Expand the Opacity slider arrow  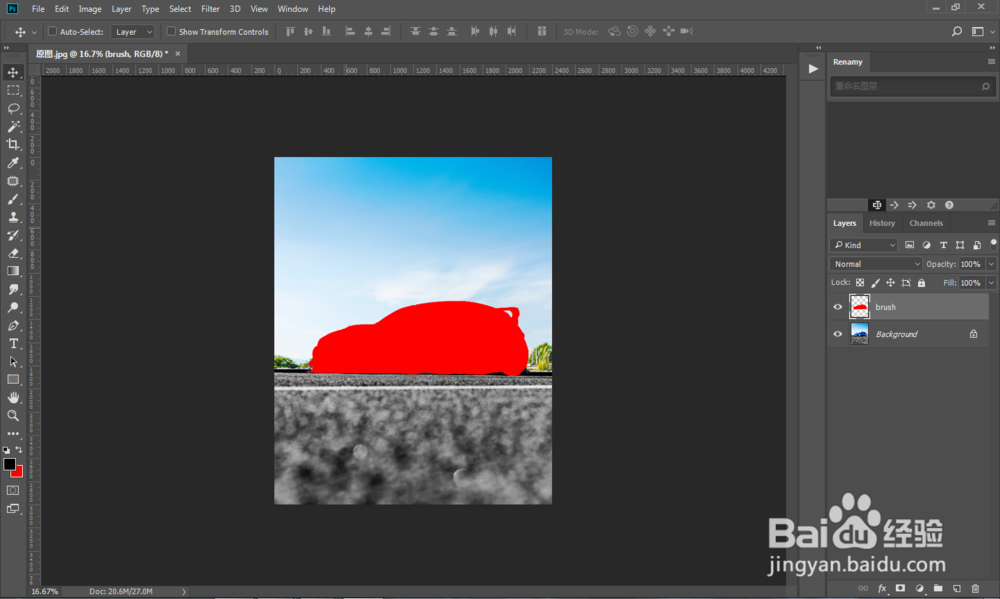[991, 263]
